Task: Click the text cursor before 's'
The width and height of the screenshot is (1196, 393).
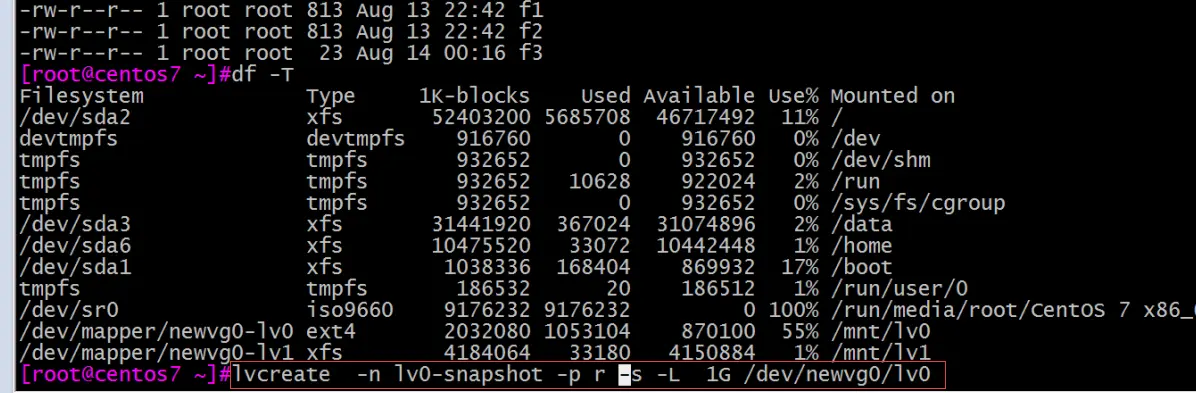Action: pos(624,375)
